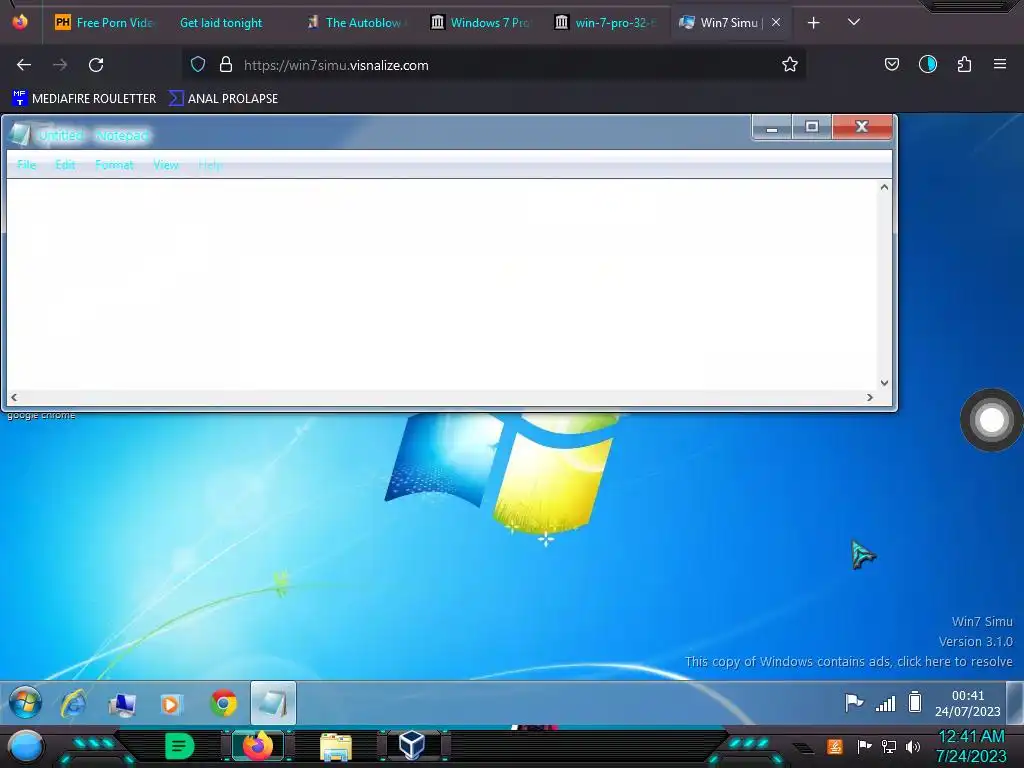The width and height of the screenshot is (1024, 768).
Task: Click inside the Notepad text area
Action: tap(442, 284)
